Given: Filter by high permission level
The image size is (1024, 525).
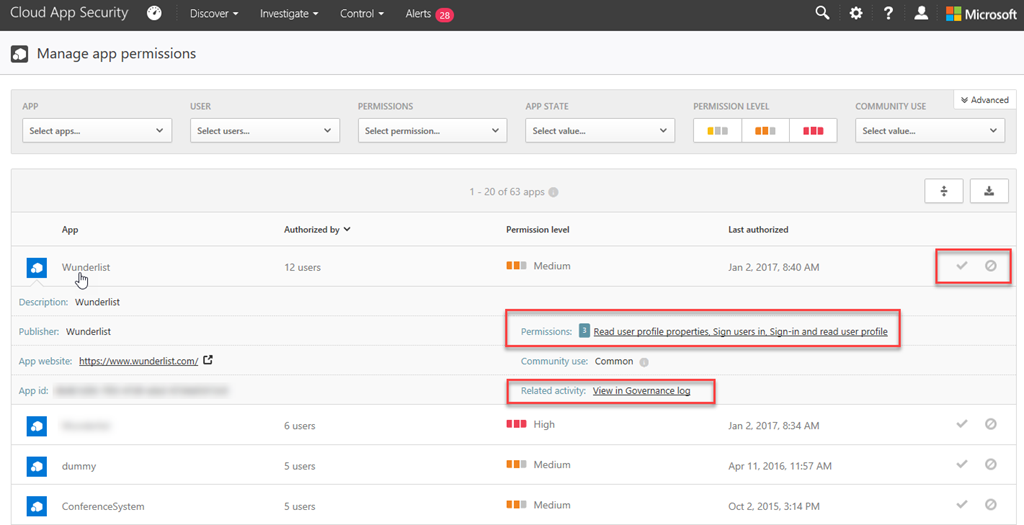Looking at the screenshot, I should 813,131.
